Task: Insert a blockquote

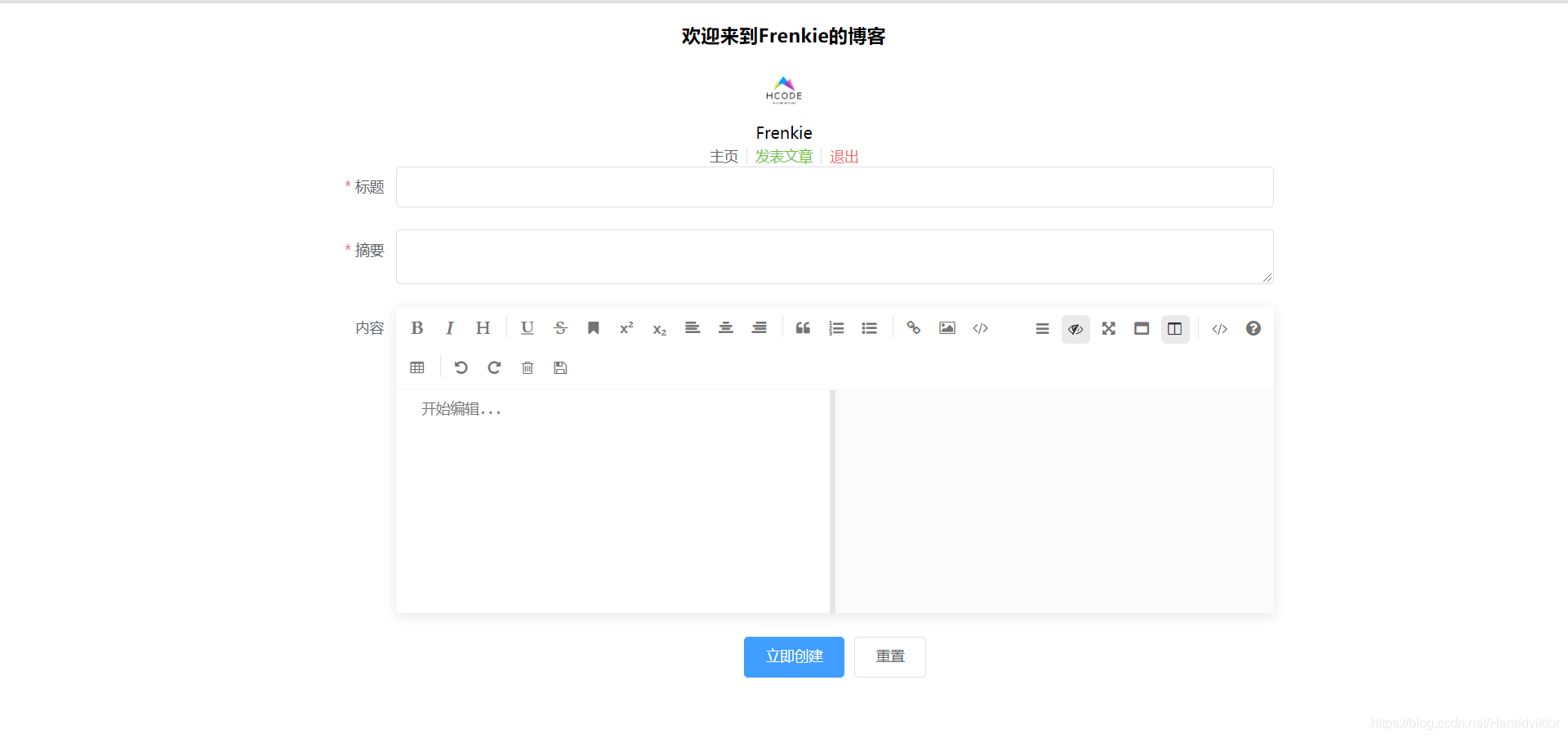Action: coord(802,328)
